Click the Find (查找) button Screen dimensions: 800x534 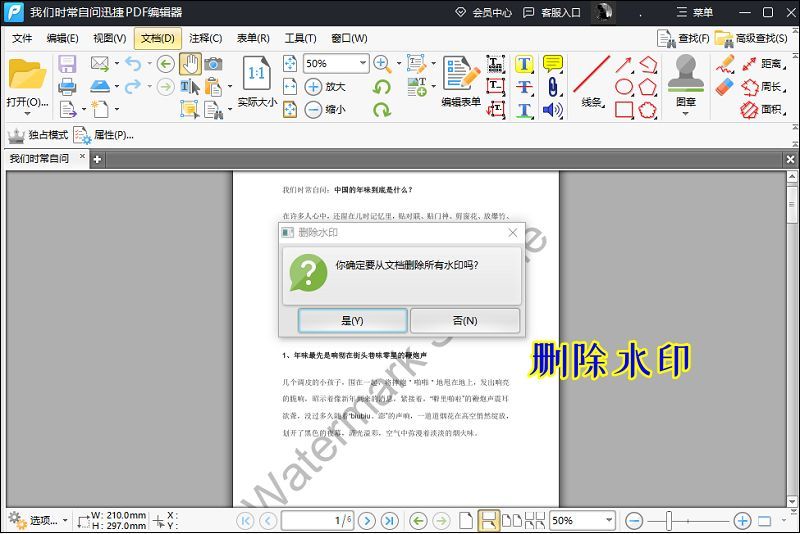[x=683, y=38]
